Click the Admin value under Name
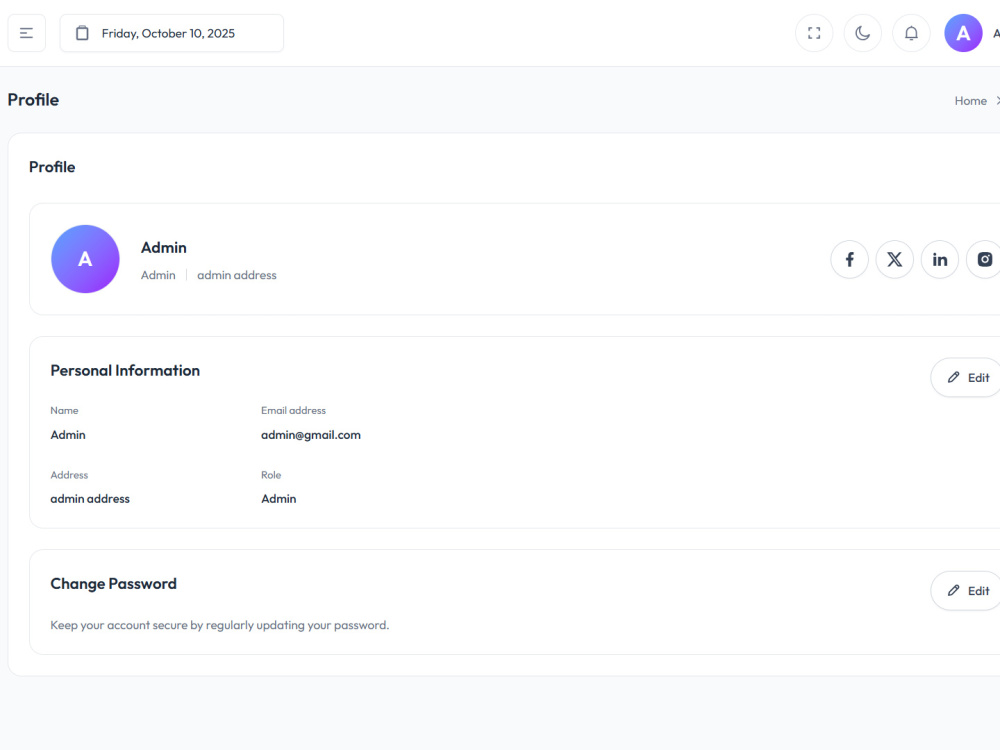Image resolution: width=1000 pixels, height=750 pixels. coord(68,435)
